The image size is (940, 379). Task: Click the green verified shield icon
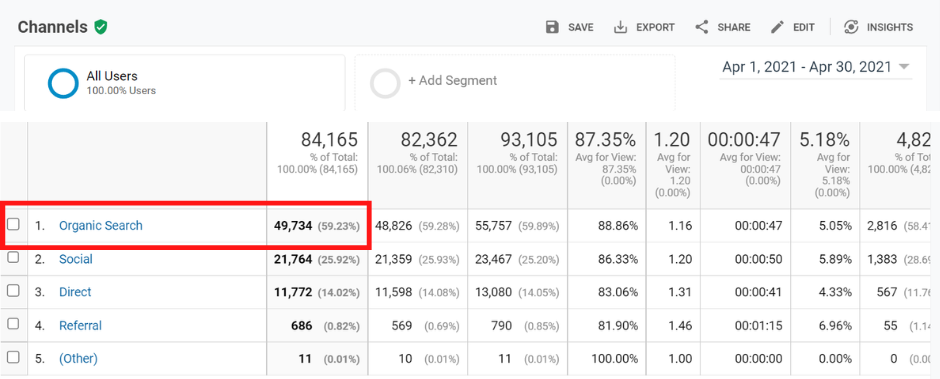101,27
